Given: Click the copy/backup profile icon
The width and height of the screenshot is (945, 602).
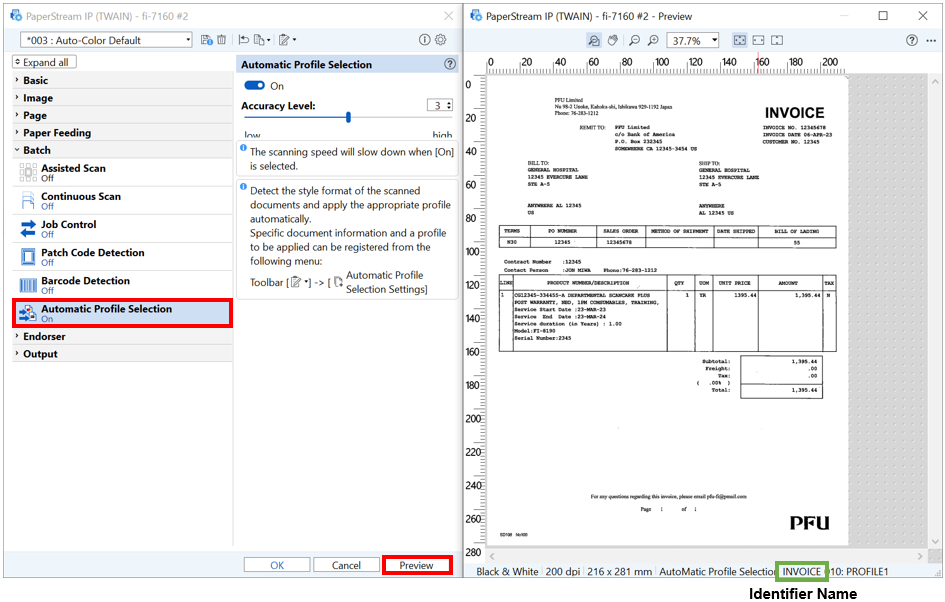Looking at the screenshot, I should click(x=259, y=40).
